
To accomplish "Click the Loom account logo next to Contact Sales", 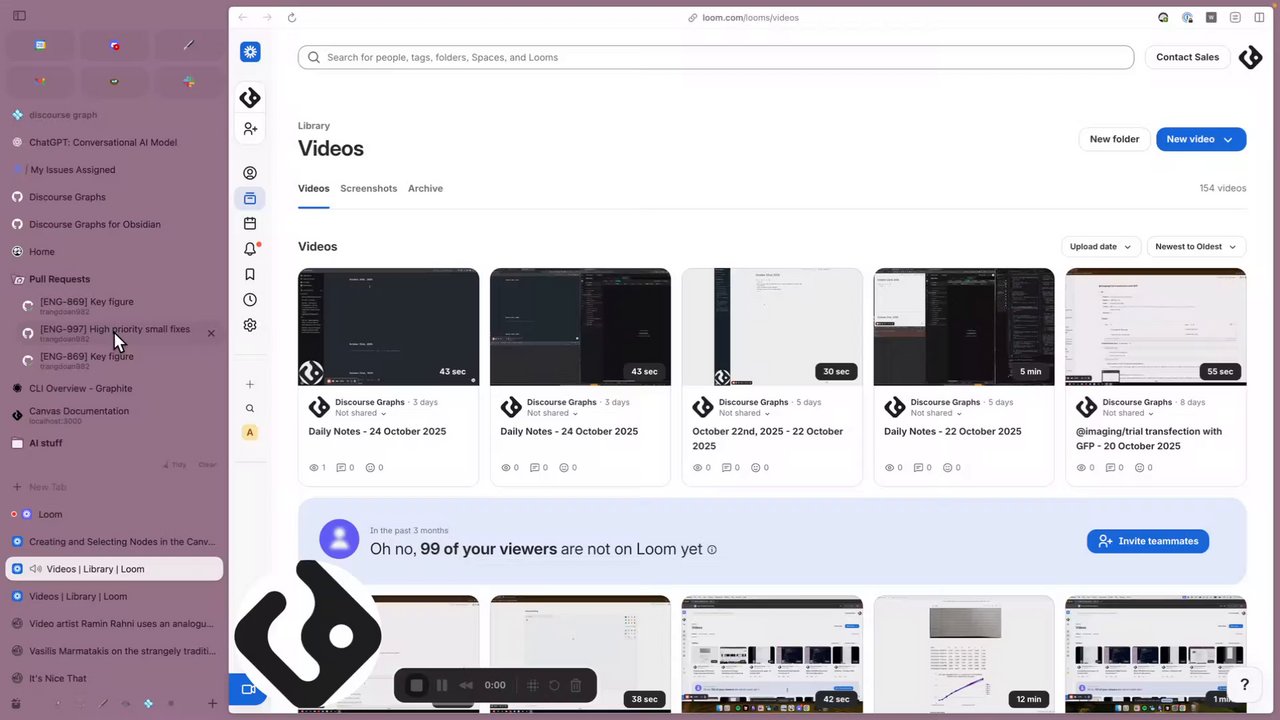I will tap(1250, 57).
